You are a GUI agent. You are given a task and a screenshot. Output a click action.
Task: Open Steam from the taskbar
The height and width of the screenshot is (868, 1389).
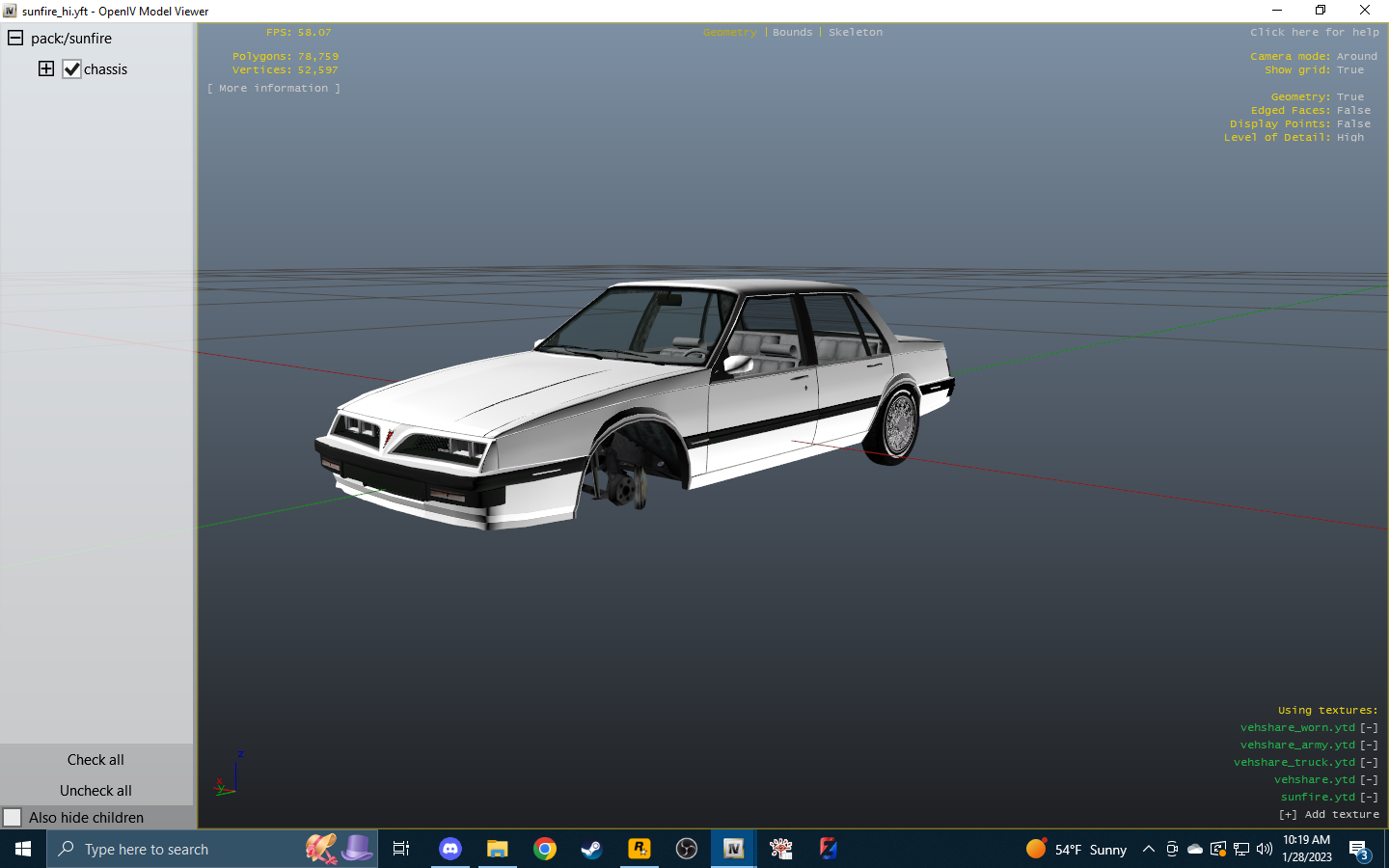pos(591,849)
